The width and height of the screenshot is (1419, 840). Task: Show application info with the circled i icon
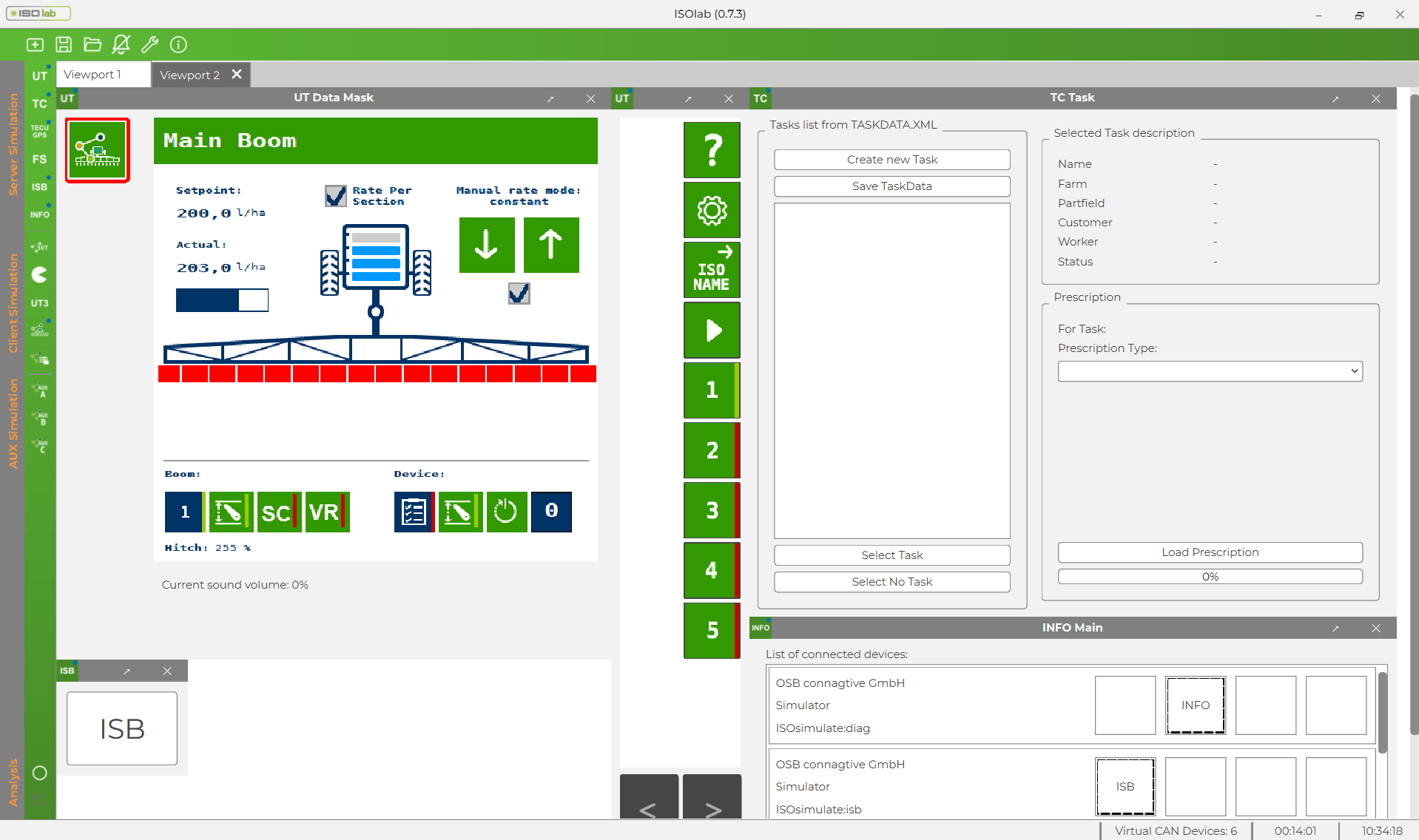click(x=178, y=44)
